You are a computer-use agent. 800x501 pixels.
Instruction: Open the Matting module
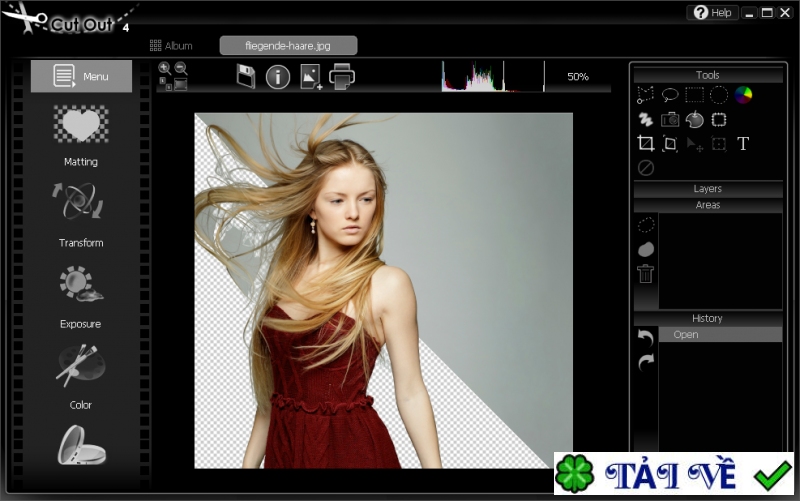click(81, 136)
